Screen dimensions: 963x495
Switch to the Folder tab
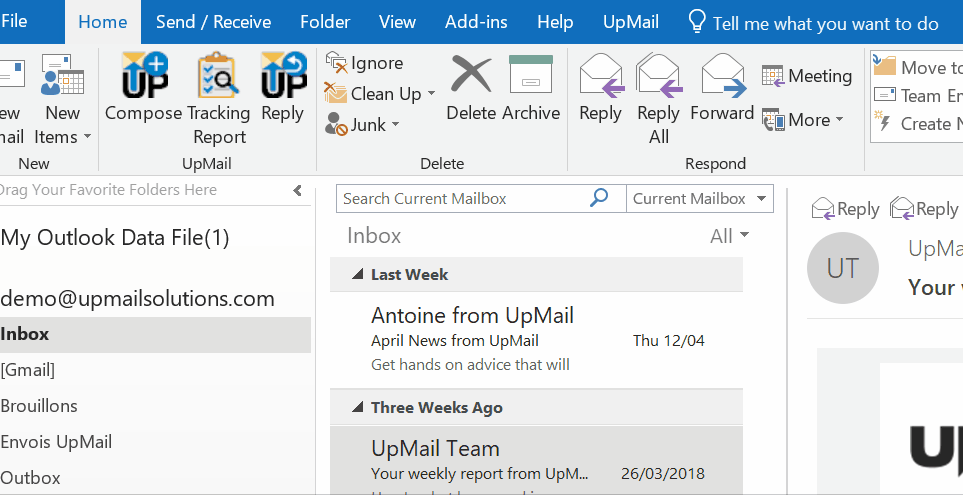pyautogui.click(x=325, y=22)
